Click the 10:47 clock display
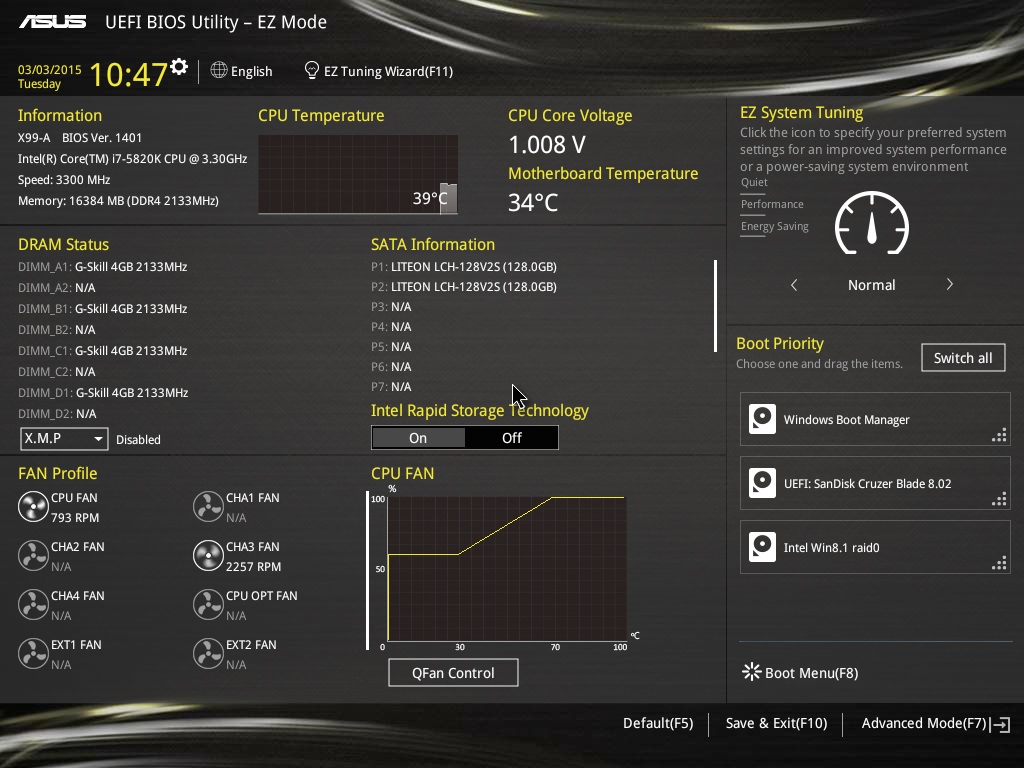 (x=129, y=74)
